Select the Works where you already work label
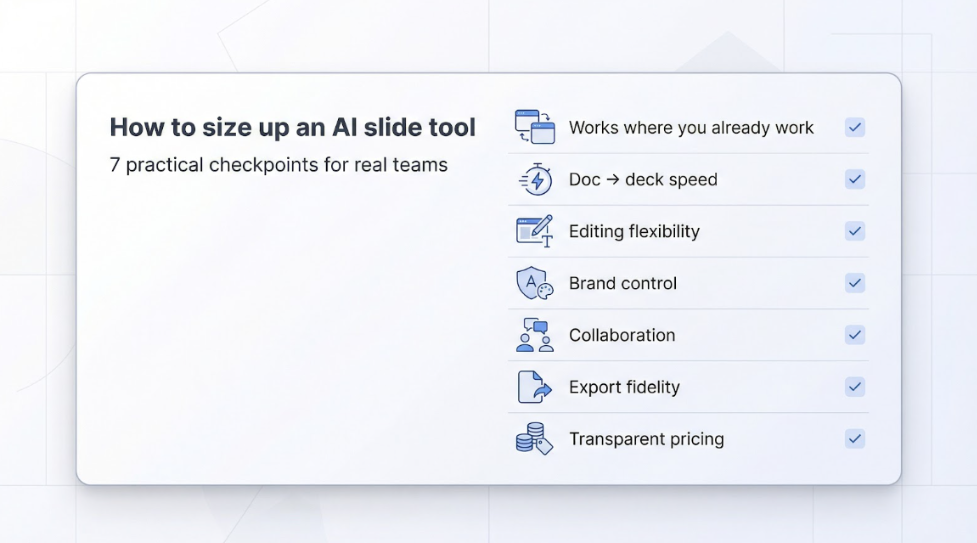This screenshot has height=543, width=977. click(691, 128)
